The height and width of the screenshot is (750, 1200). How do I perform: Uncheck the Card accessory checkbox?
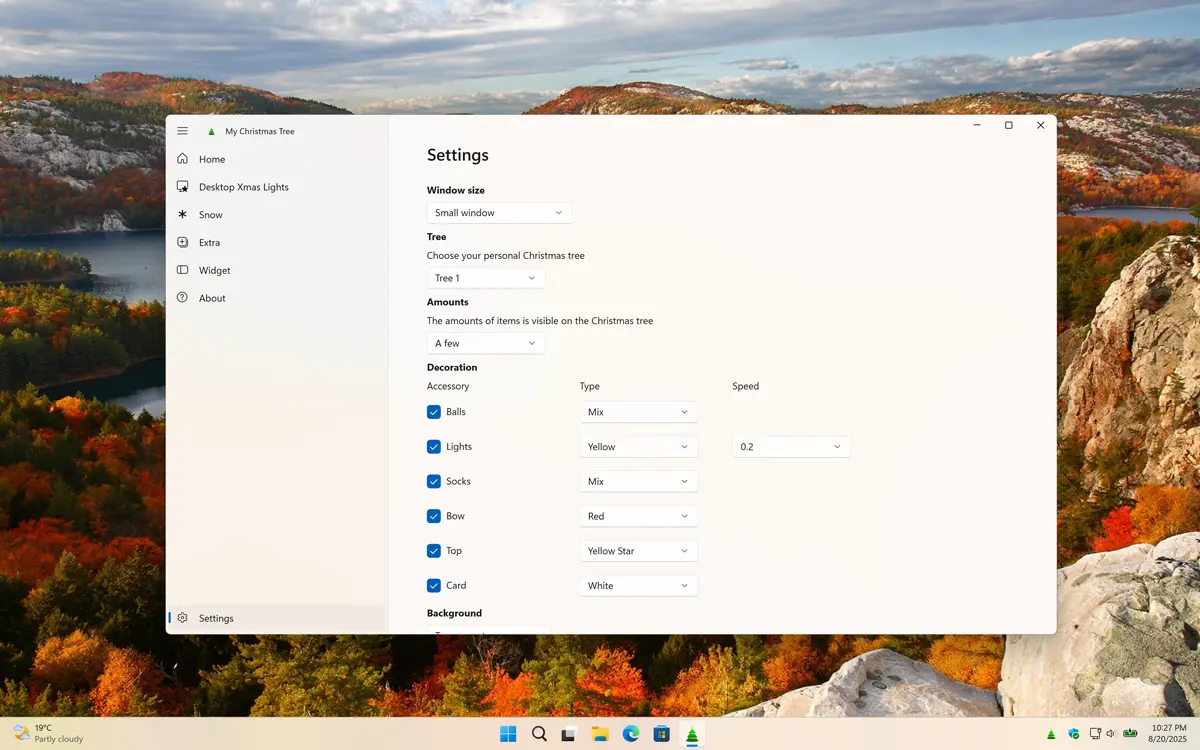(x=434, y=586)
